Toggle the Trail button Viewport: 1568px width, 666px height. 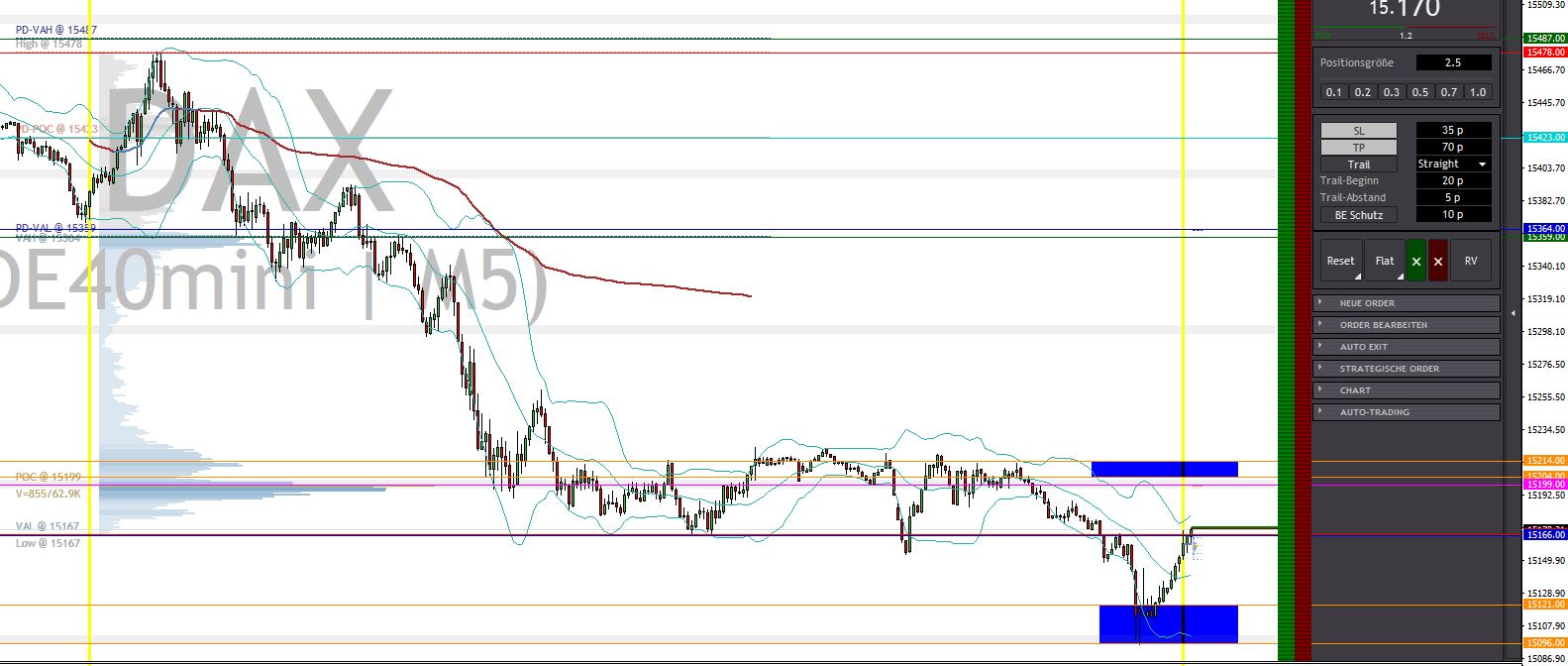(x=1359, y=165)
